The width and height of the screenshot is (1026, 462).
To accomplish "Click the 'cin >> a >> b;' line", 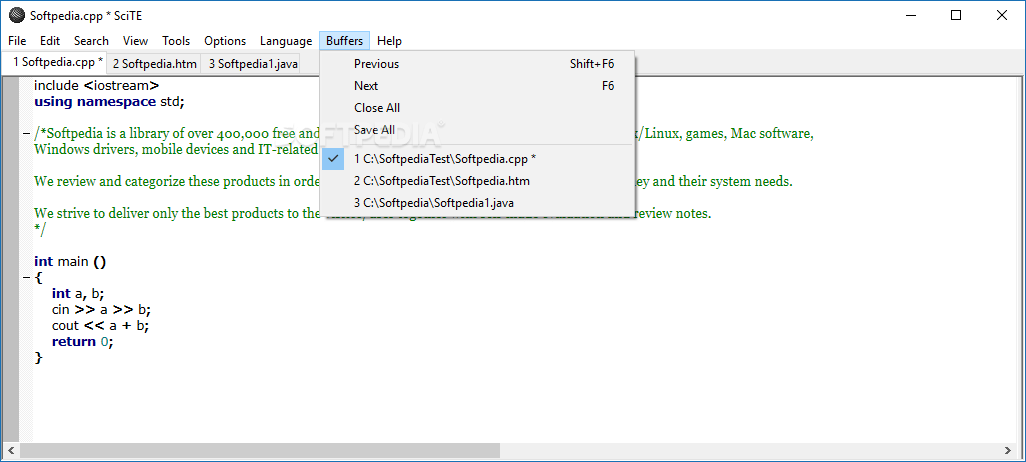I will click(101, 310).
